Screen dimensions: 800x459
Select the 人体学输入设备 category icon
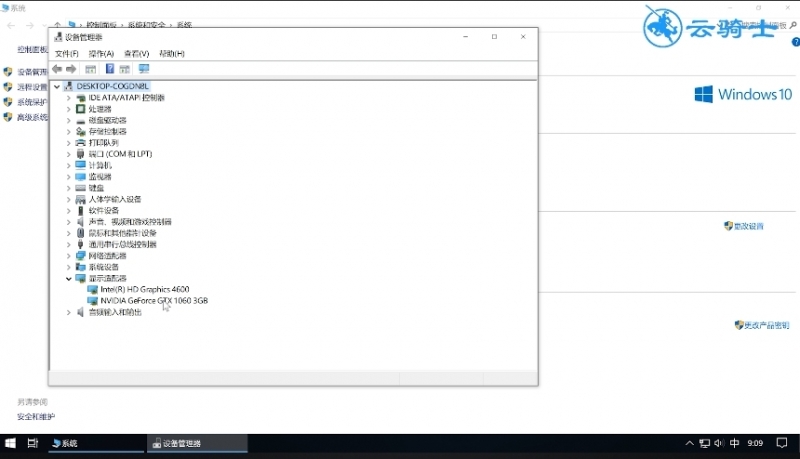point(80,199)
